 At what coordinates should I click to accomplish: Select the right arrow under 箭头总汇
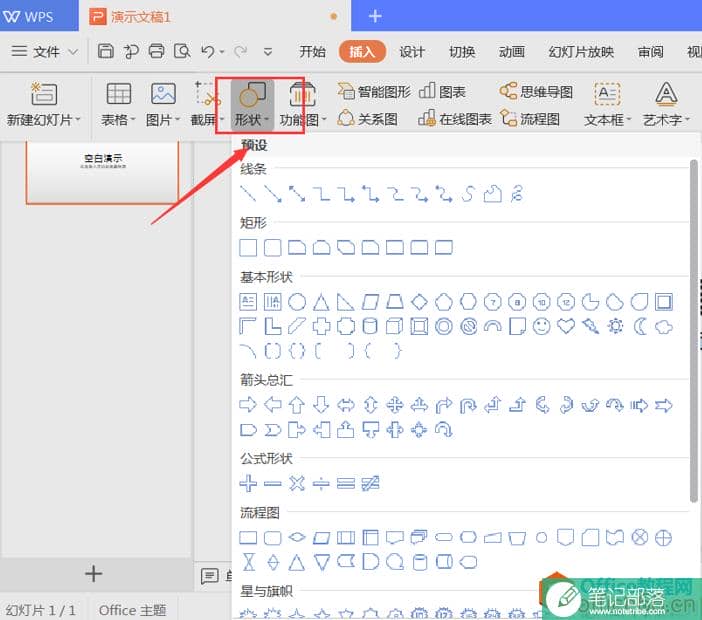248,405
